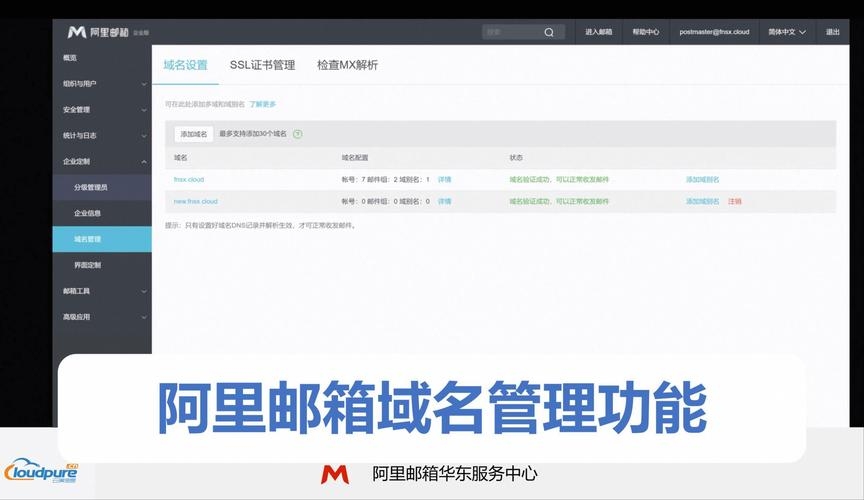This screenshot has width=864, height=500.
Task: Click status text in fnsx.cloud row
Action: tap(559, 180)
